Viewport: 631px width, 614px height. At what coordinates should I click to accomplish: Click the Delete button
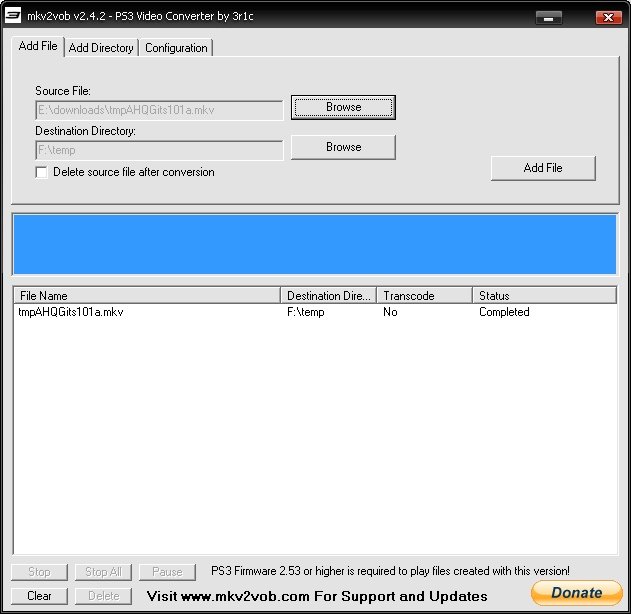click(103, 596)
